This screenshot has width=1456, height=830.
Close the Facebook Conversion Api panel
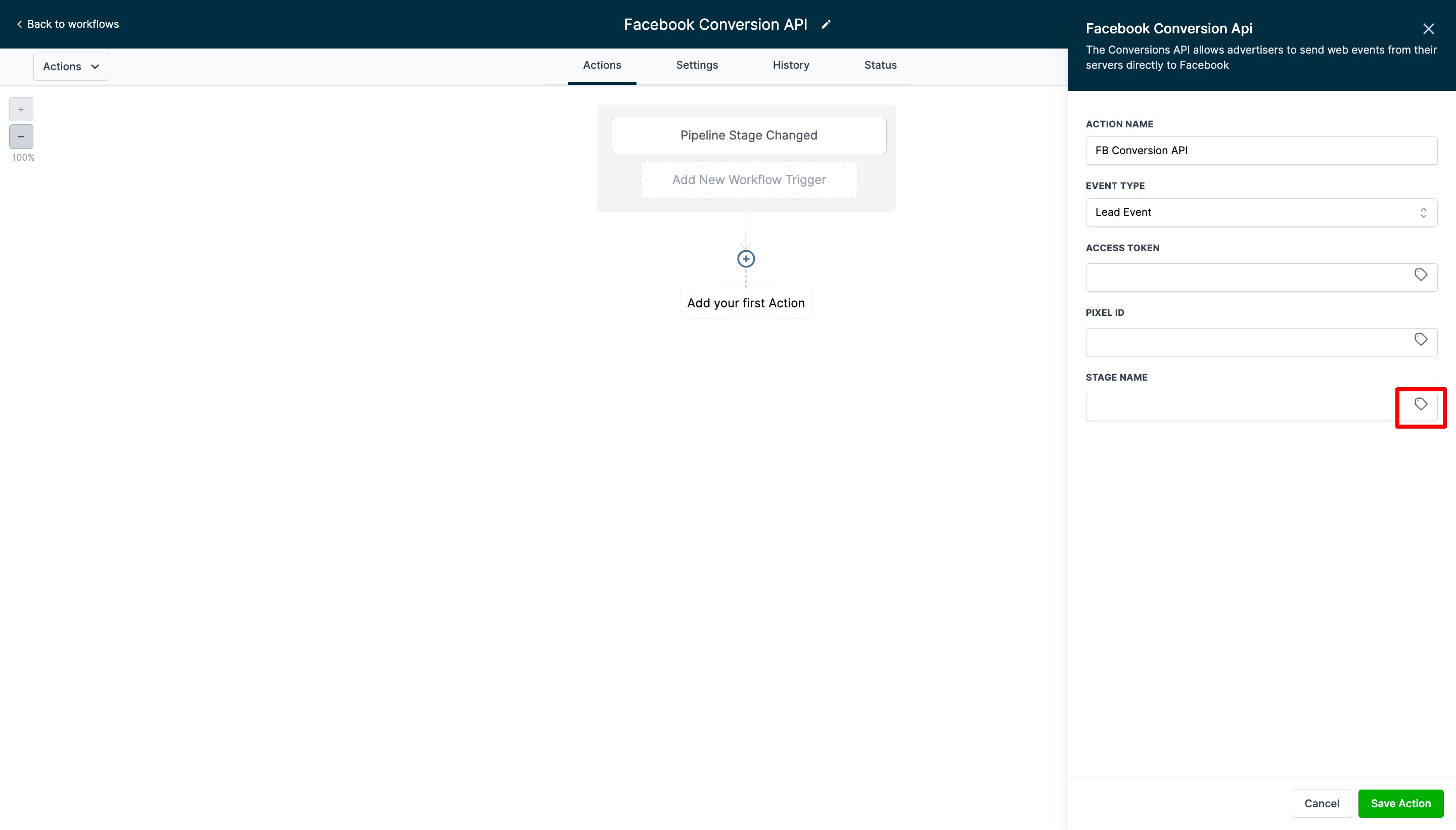(1428, 29)
